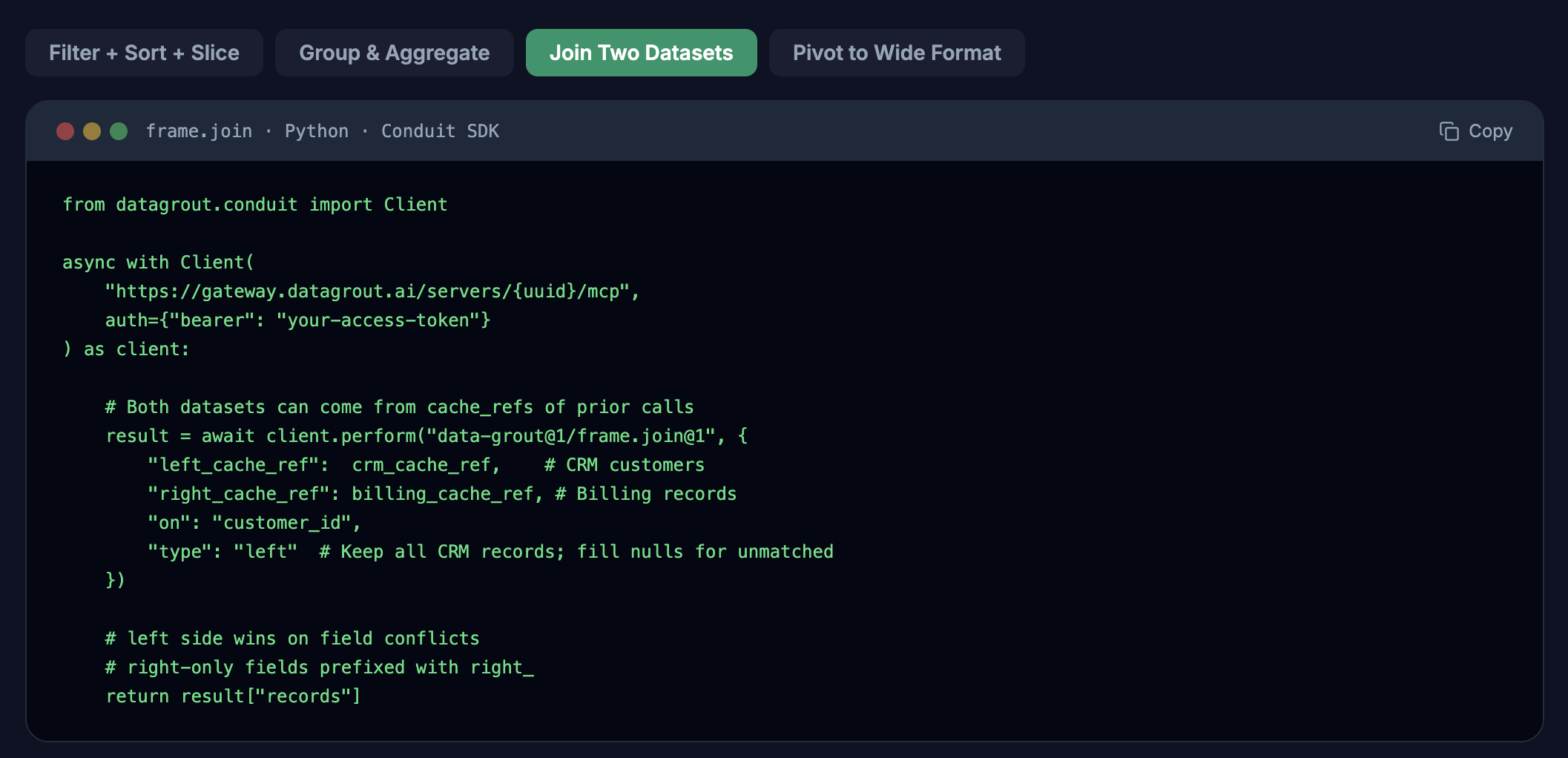Click the green window dot
1568x758 pixels.
119,131
